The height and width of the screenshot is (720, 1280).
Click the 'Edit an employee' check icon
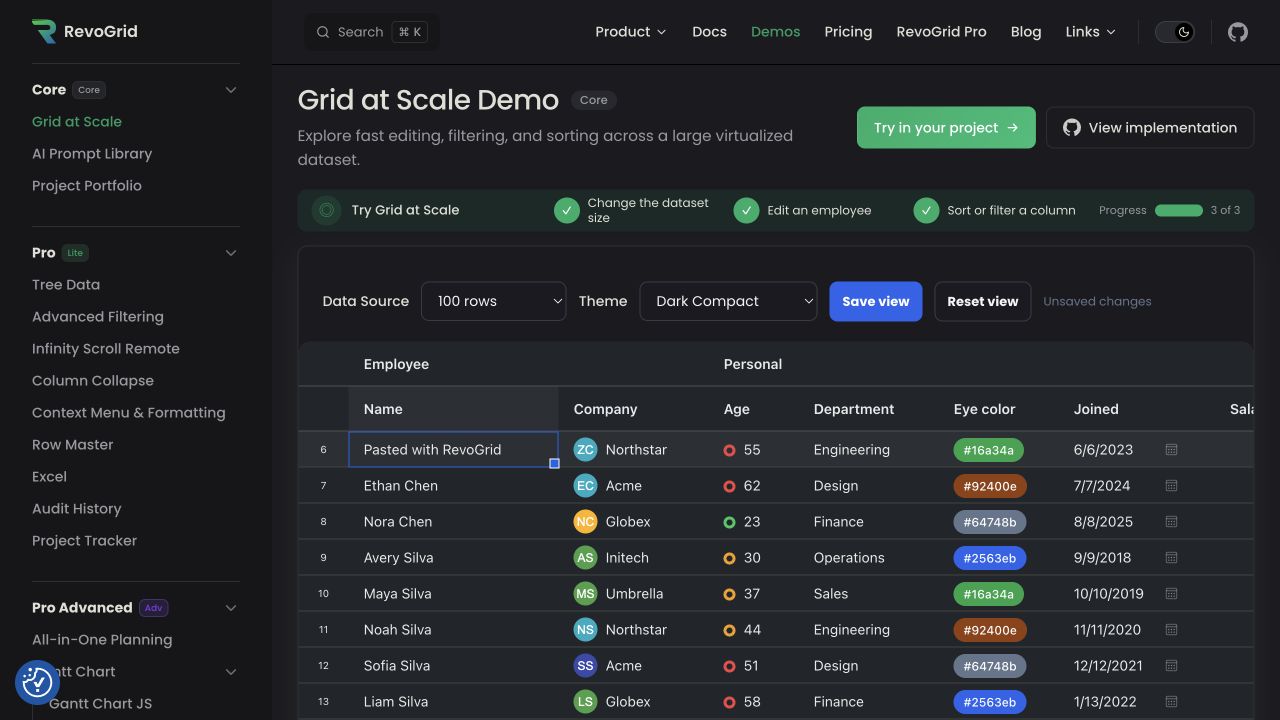click(746, 210)
